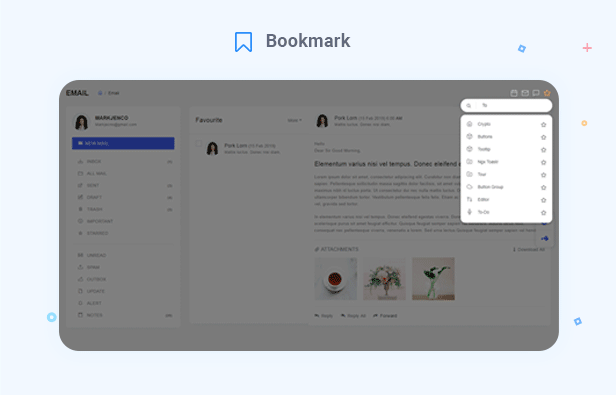Open OUTBOX icon in sidebar

80,279
